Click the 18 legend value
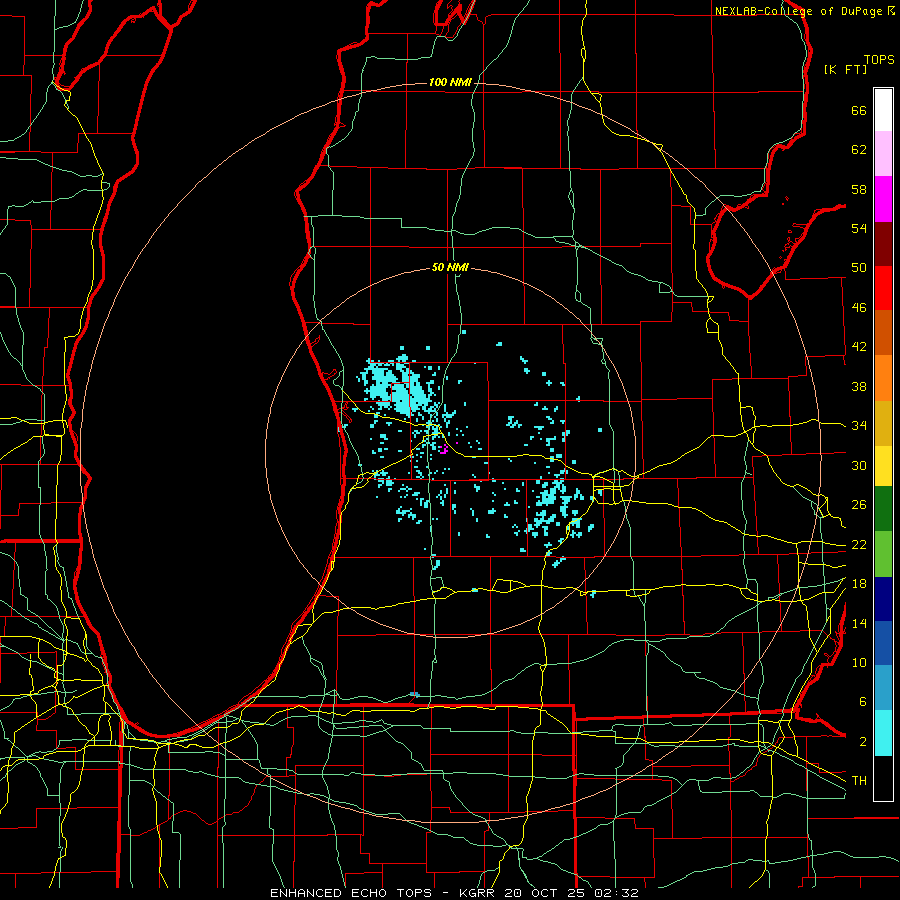Screen dimensions: 900x900 (x=859, y=584)
